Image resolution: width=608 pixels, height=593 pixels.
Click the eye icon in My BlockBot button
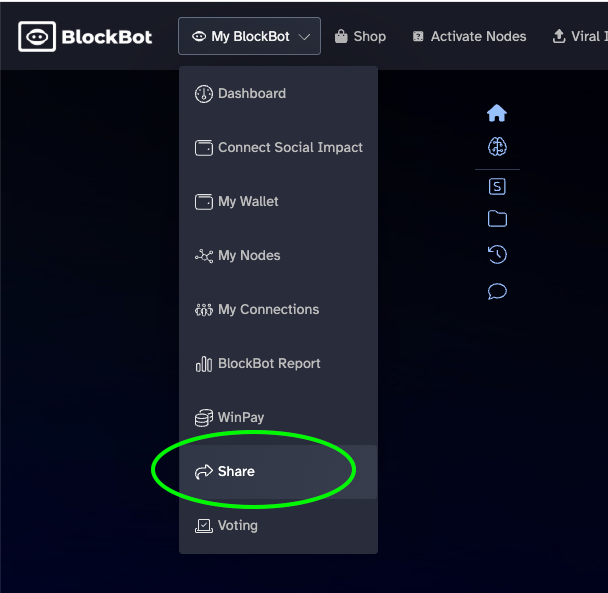(199, 36)
